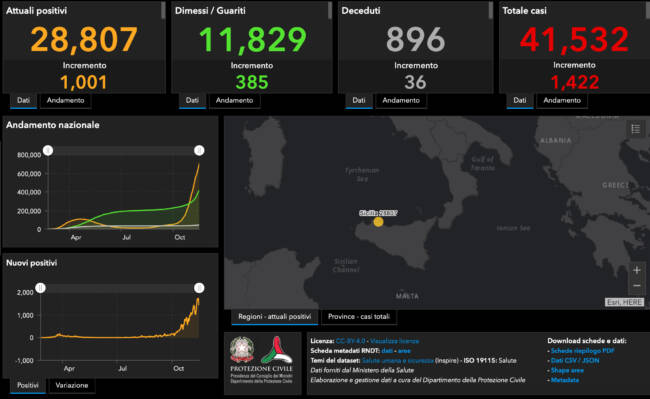The width and height of the screenshot is (650, 399).
Task: Click the Italian Republic emblem logo
Action: [242, 349]
